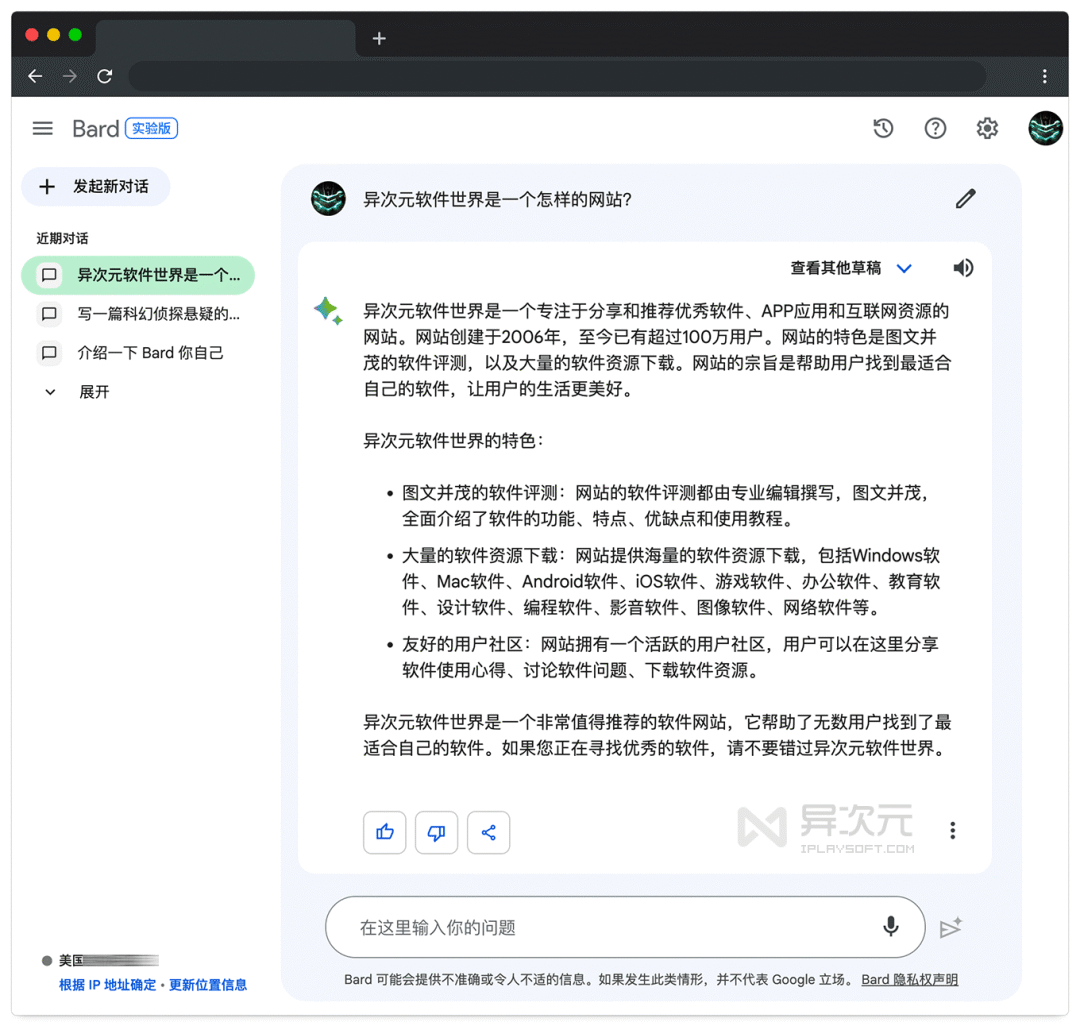Expand 查看其他草稿 drafts dropdown
Screen dimensions: 1080x1026
pyautogui.click(x=851, y=268)
